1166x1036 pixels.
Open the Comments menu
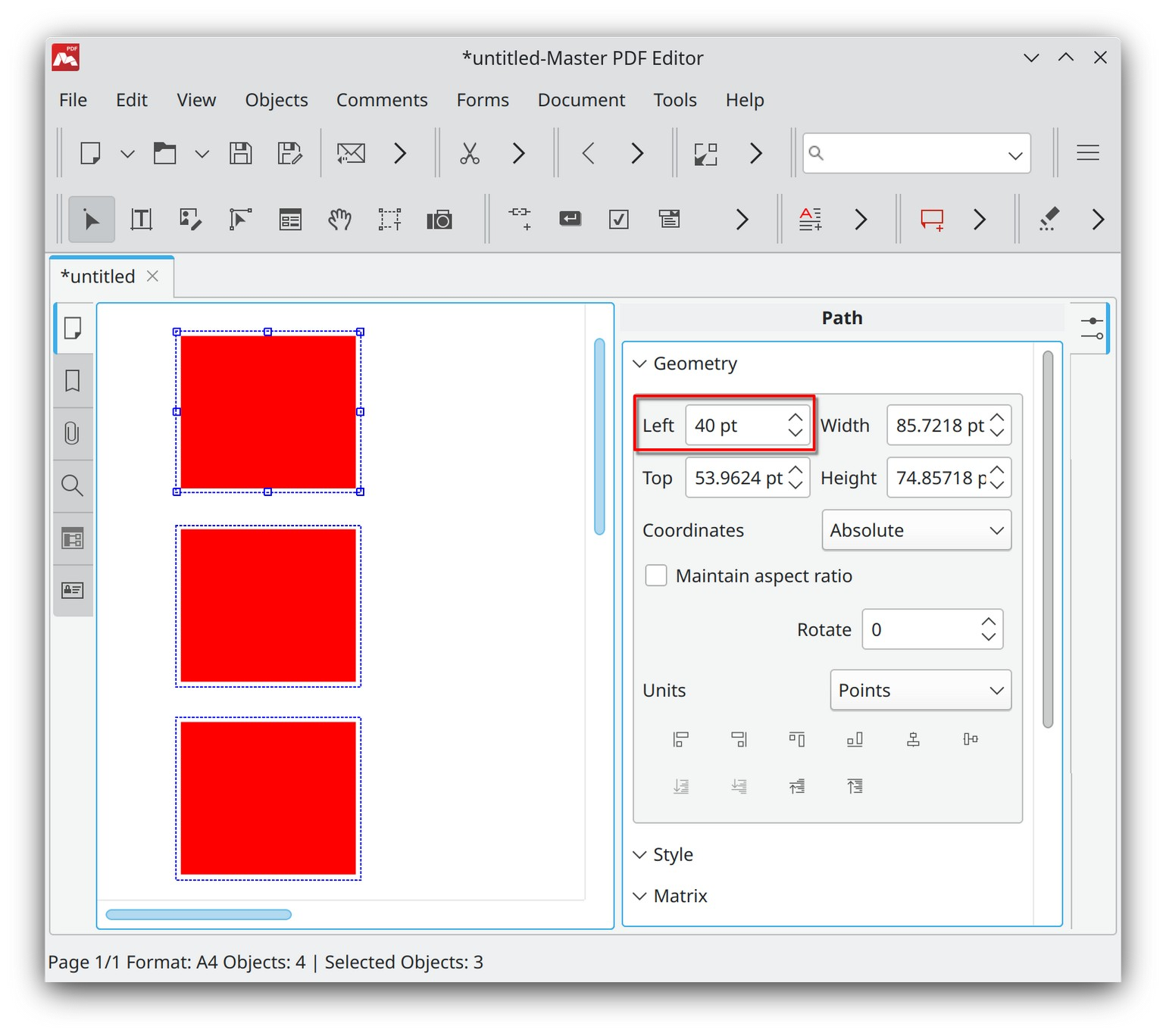382,100
